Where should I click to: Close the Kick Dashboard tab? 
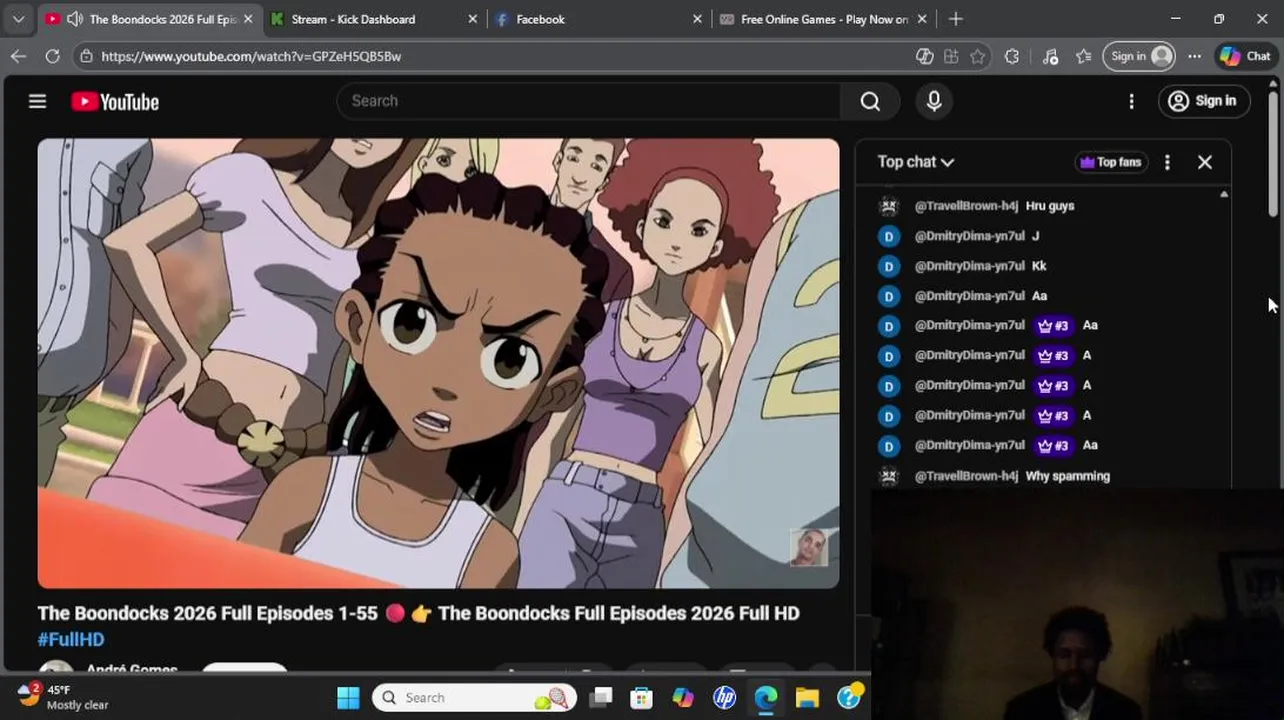[473, 19]
